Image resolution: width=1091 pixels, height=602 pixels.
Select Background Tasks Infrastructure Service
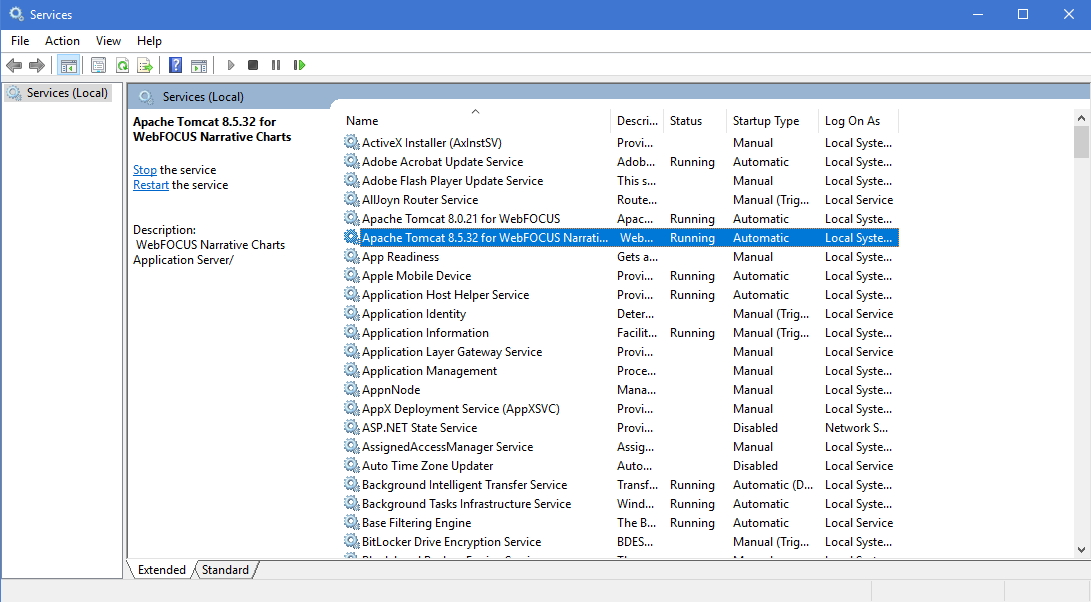pos(466,504)
